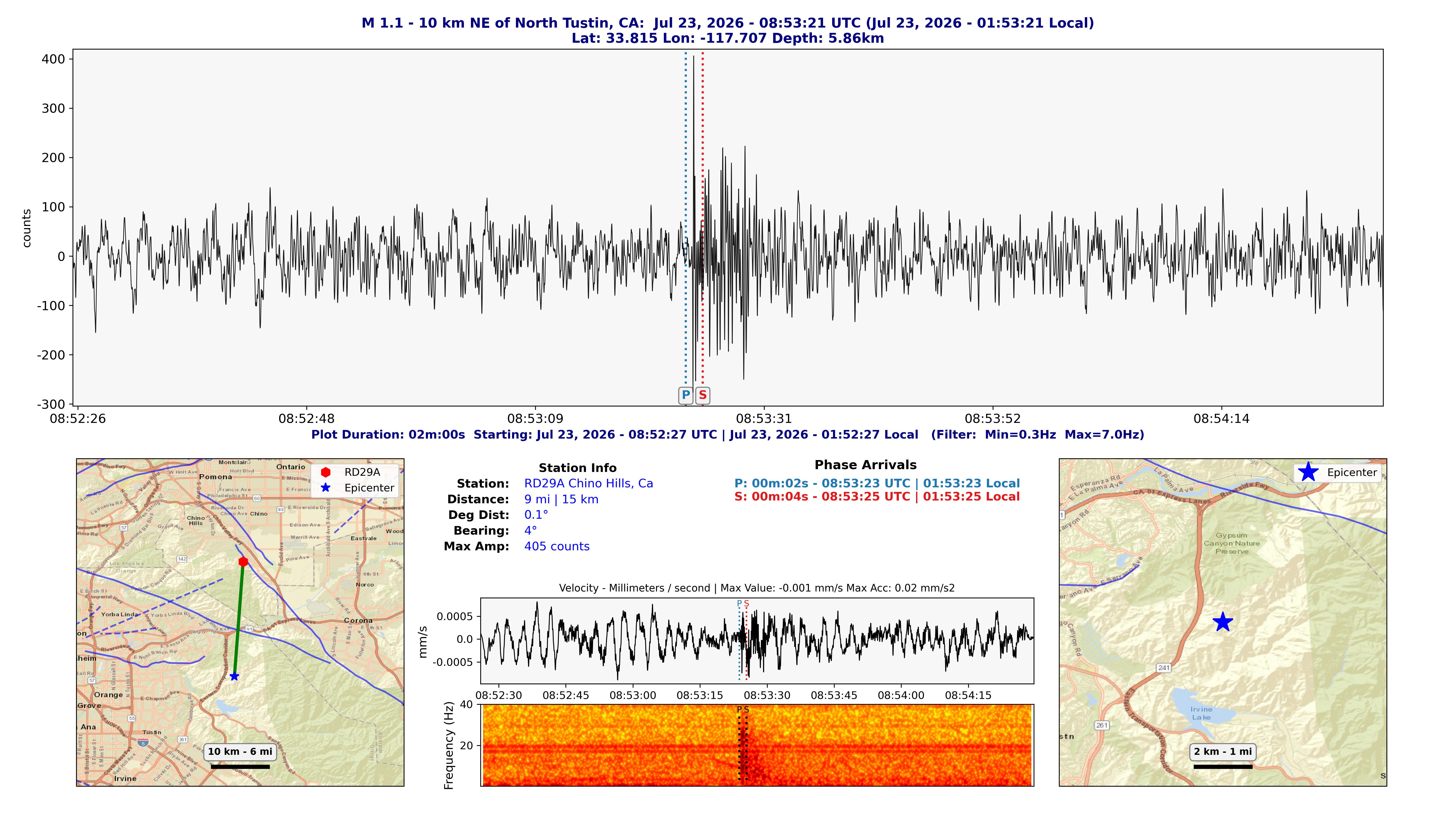Click the route 261 shield on the close-up map
The image size is (1456, 819).
1102,725
